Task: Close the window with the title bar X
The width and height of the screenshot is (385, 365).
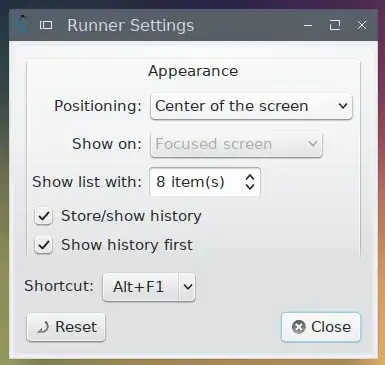Action: [362, 25]
